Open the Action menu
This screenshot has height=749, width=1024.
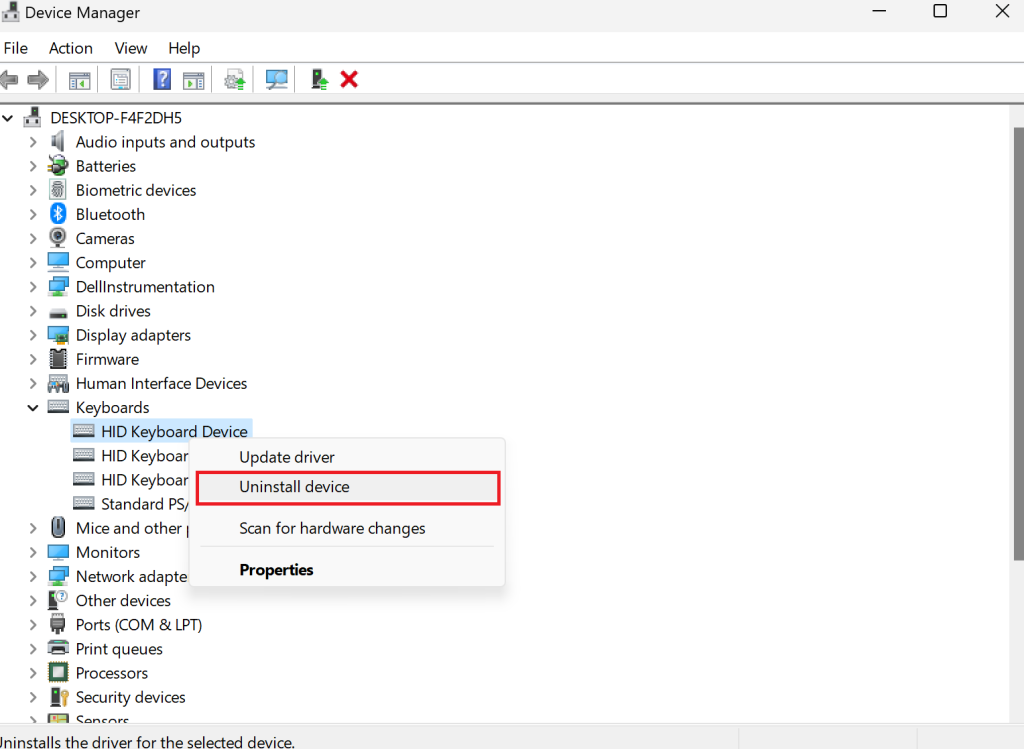70,47
